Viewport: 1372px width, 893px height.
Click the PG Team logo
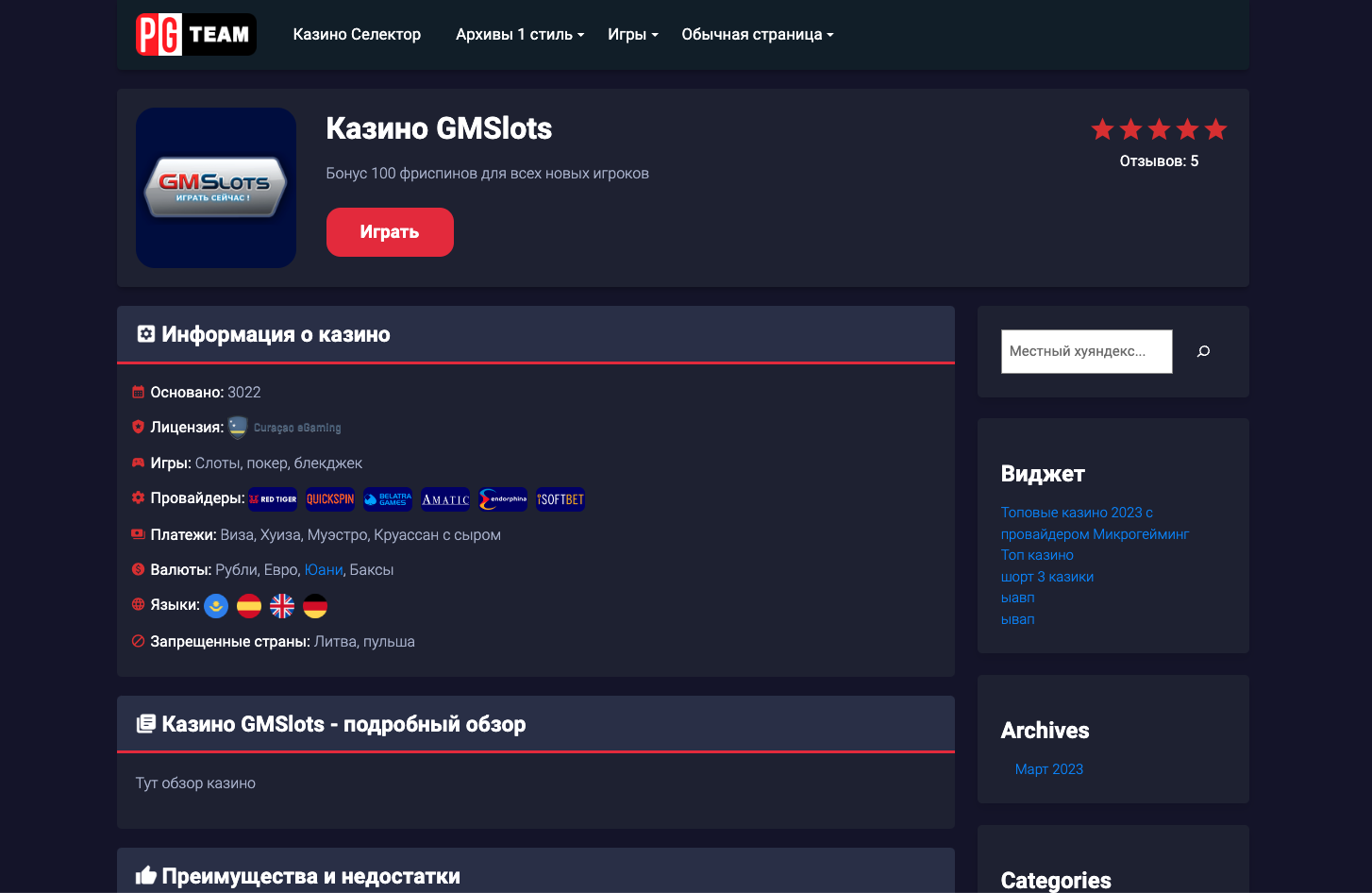195,35
